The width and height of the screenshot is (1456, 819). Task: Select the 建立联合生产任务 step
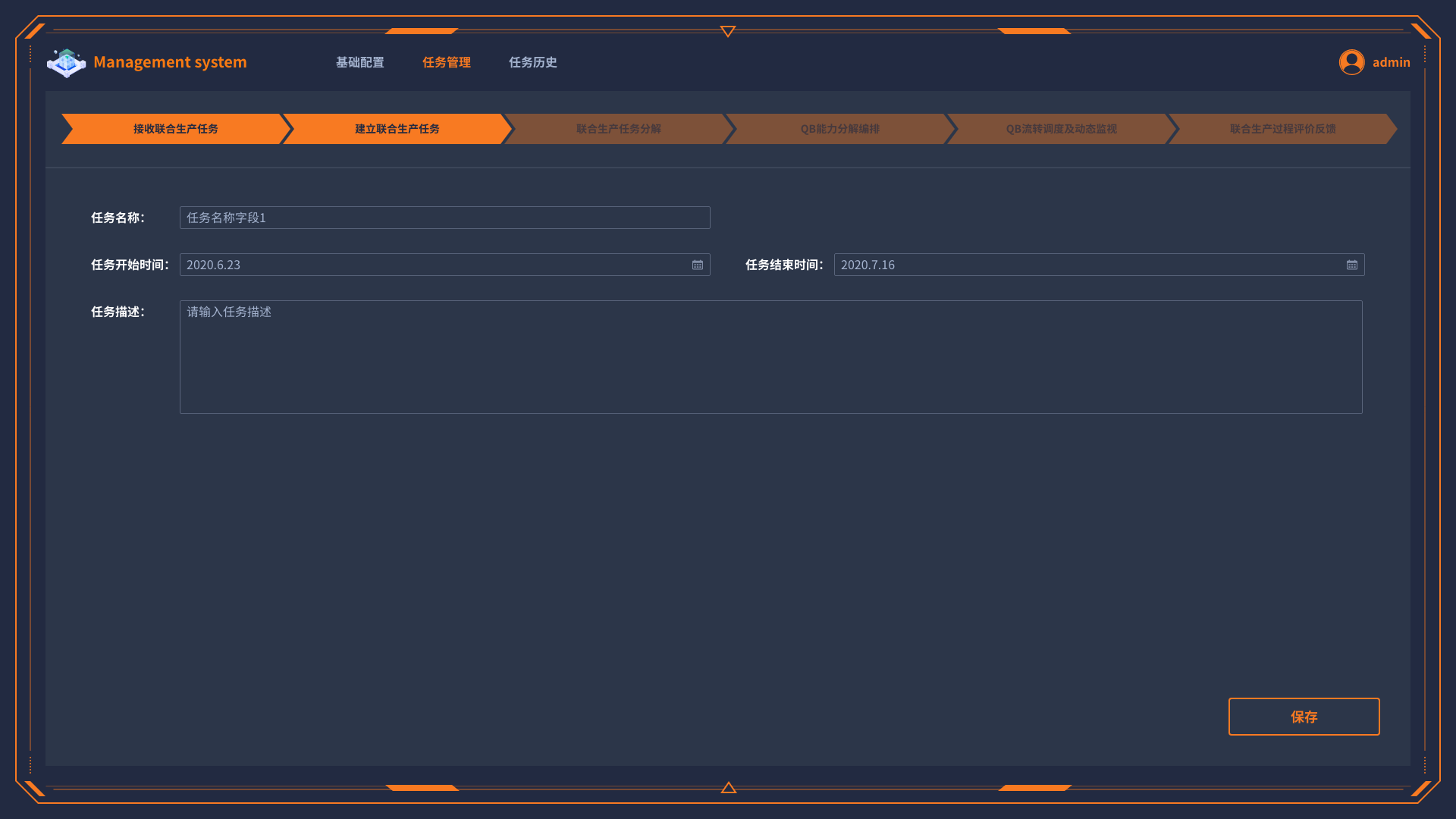coord(397,129)
